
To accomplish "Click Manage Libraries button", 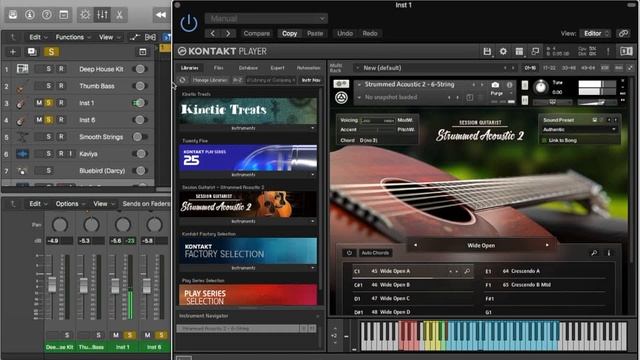I will (x=210, y=80).
